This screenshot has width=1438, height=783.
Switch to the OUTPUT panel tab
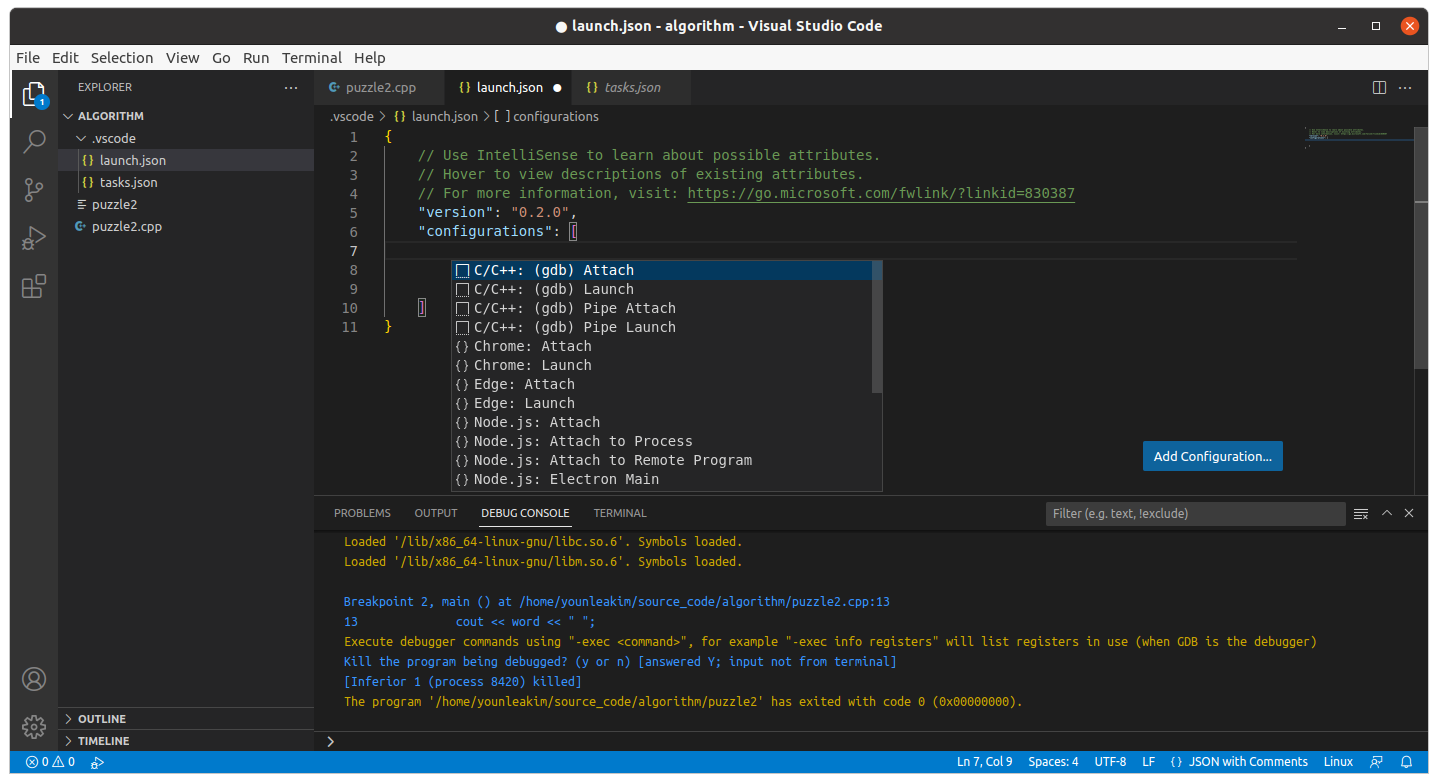[x=436, y=513]
